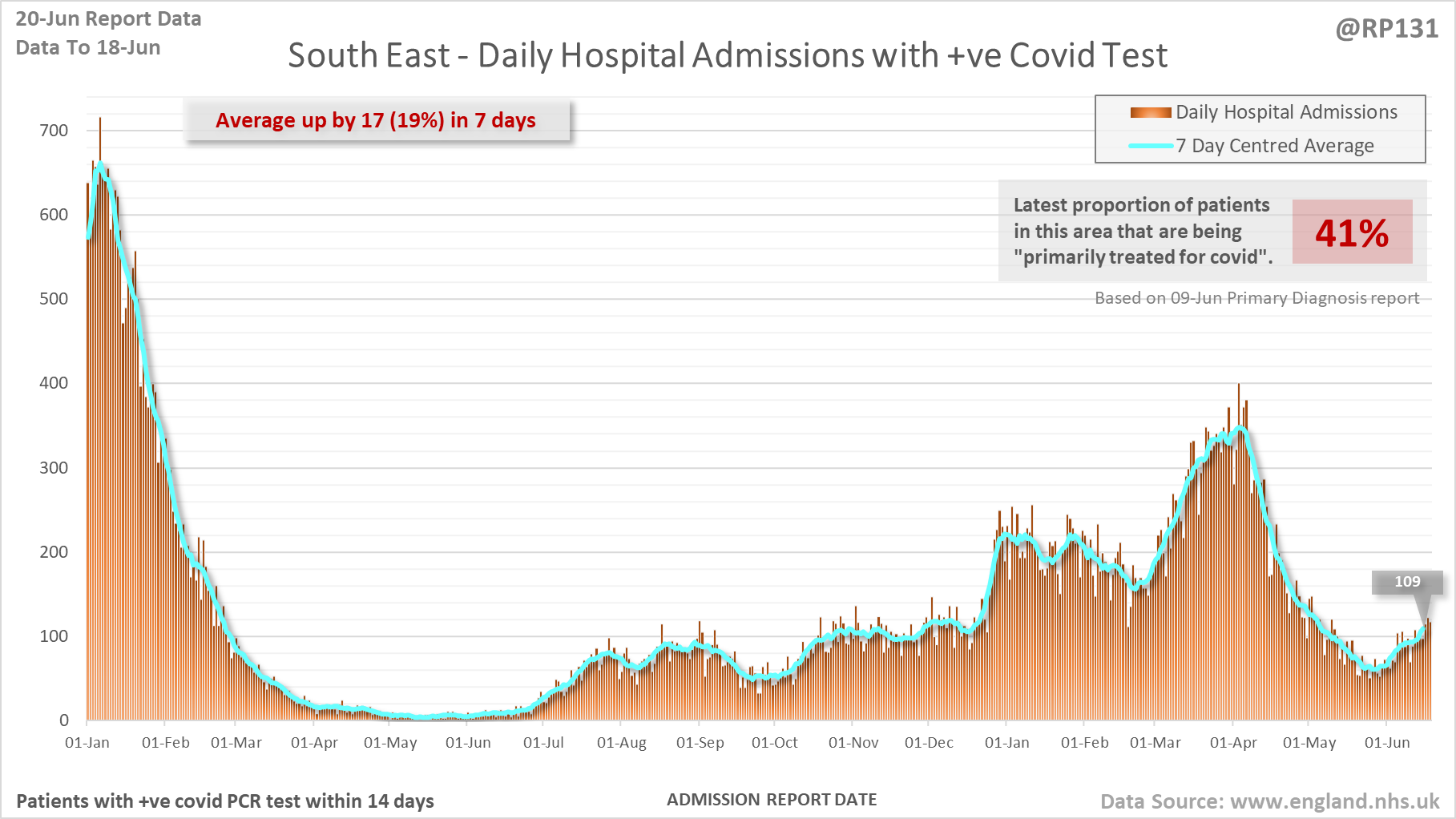Image resolution: width=1456 pixels, height=819 pixels.
Task: Click the 400 y-axis value label
Action: click(54, 383)
